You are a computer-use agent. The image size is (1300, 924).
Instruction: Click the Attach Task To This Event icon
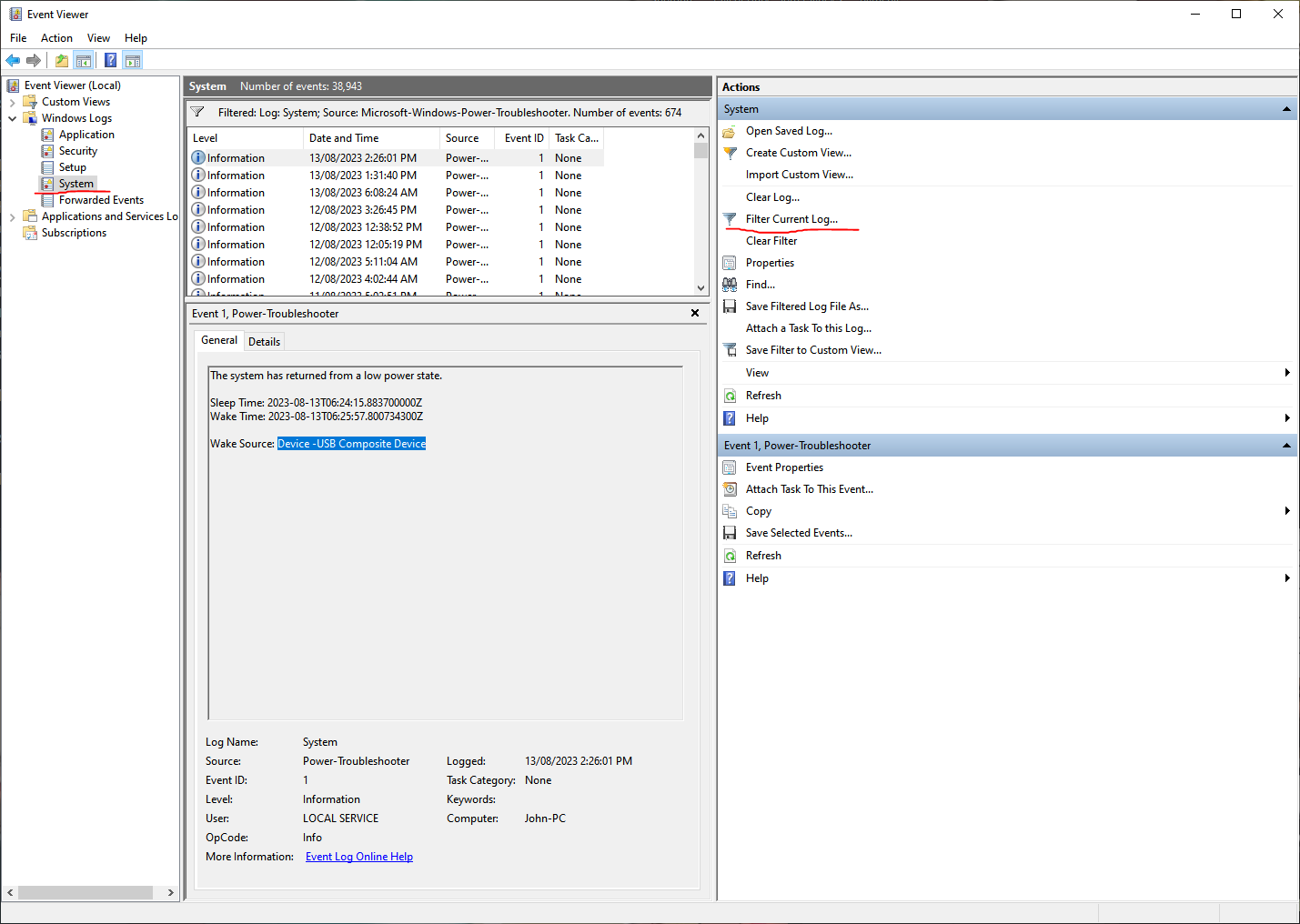pos(730,489)
